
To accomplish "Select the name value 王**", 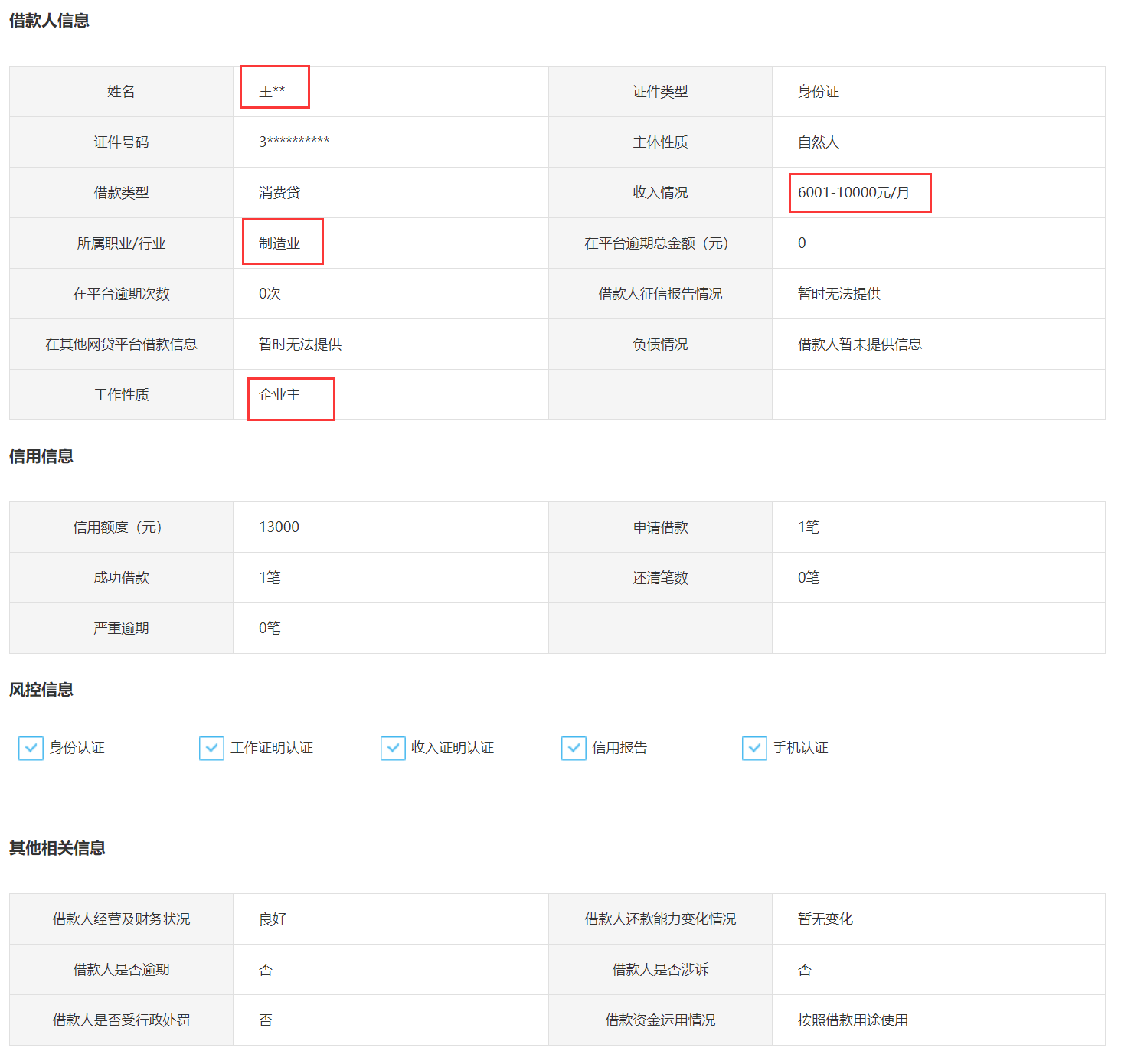I will (x=272, y=92).
